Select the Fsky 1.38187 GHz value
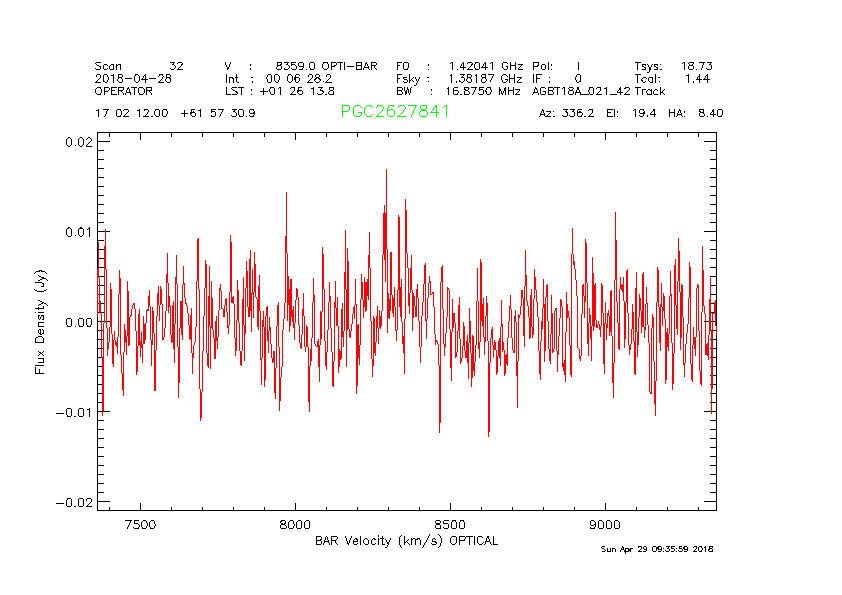Image resolution: width=842 pixels, height=595 pixels. click(x=459, y=78)
